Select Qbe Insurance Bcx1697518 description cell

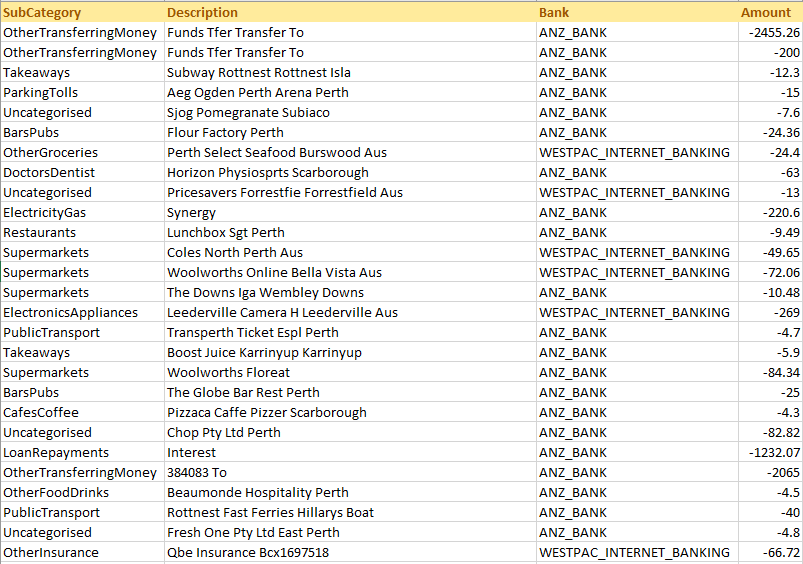(350, 552)
